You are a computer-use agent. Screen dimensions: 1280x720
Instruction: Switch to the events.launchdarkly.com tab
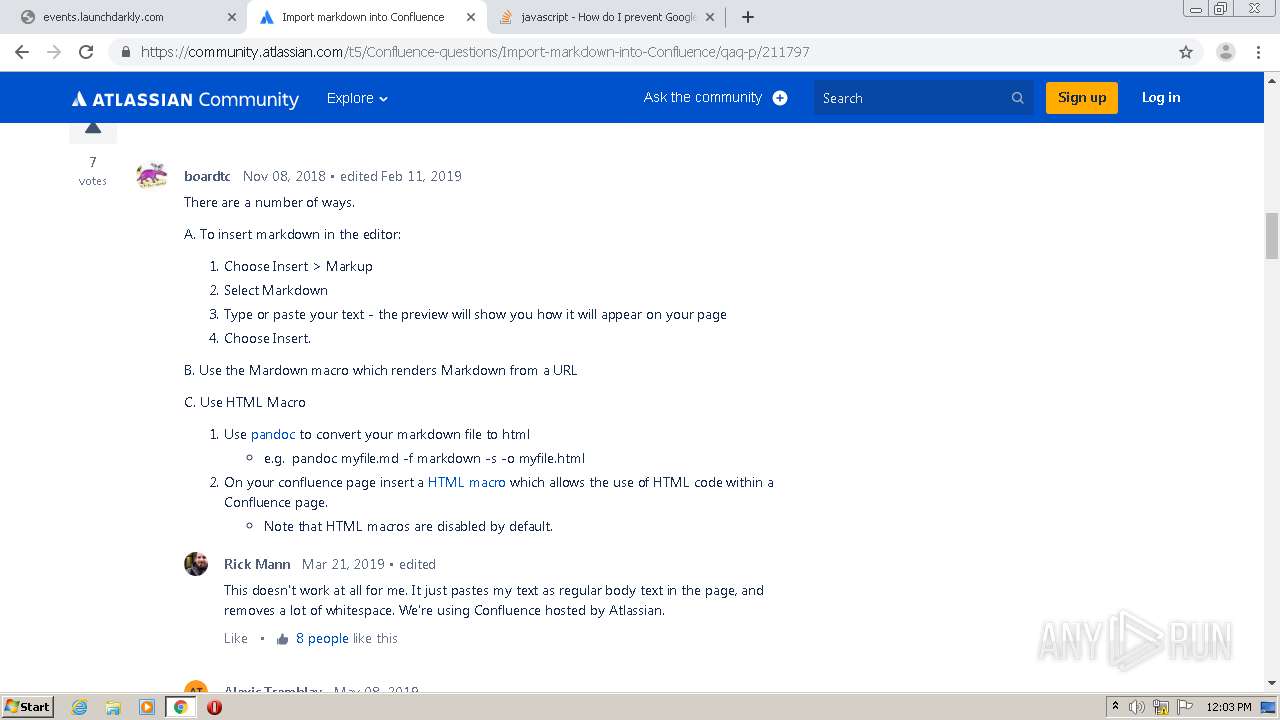click(x=126, y=17)
